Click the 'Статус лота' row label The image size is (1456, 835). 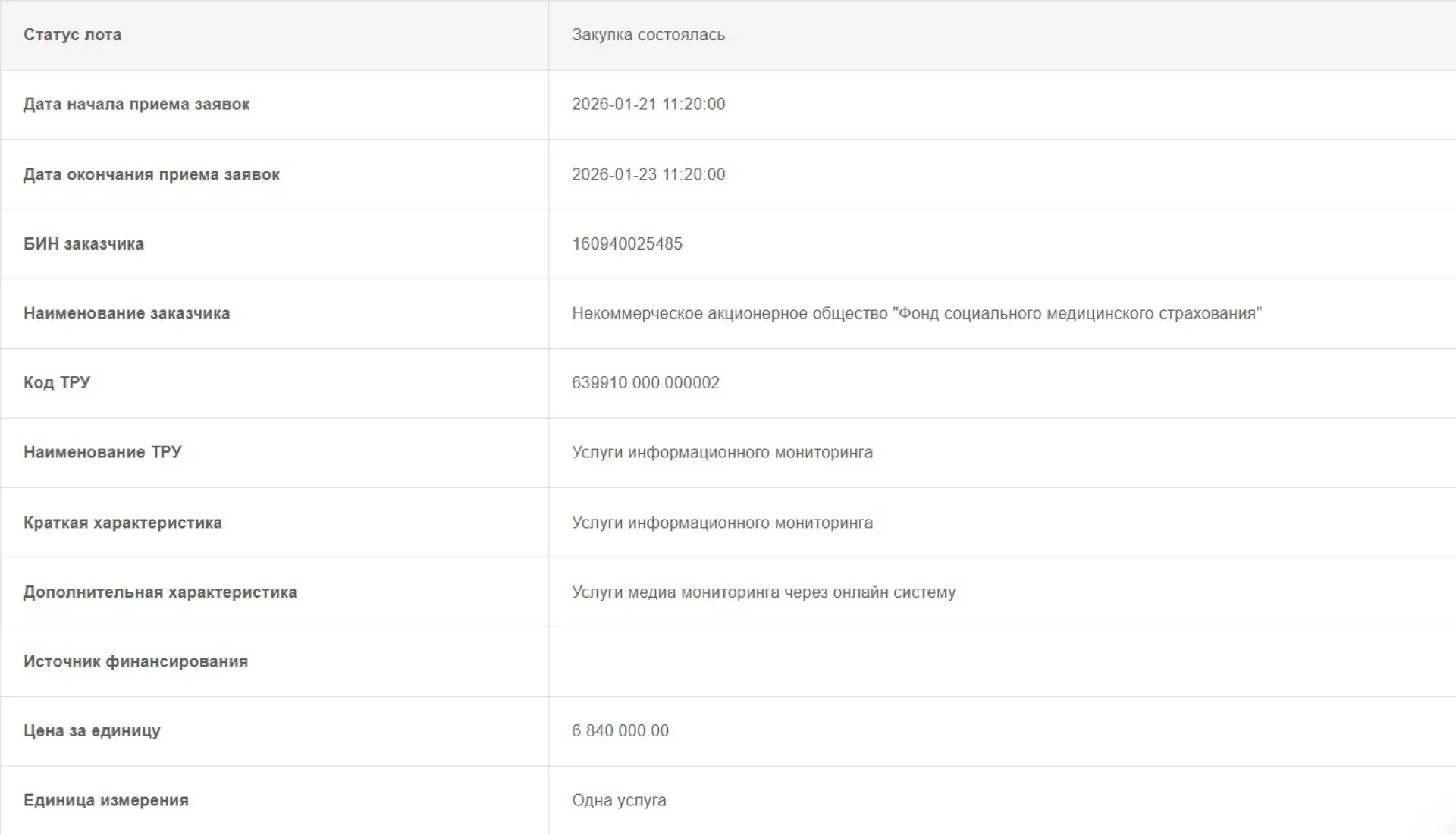72,35
